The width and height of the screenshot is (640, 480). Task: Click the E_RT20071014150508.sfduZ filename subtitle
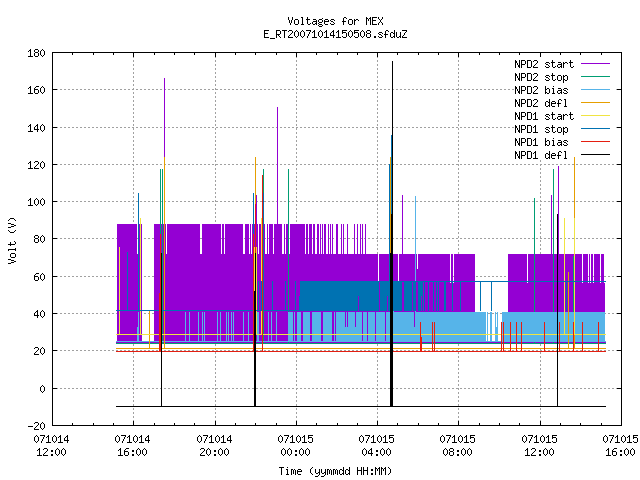[336, 34]
